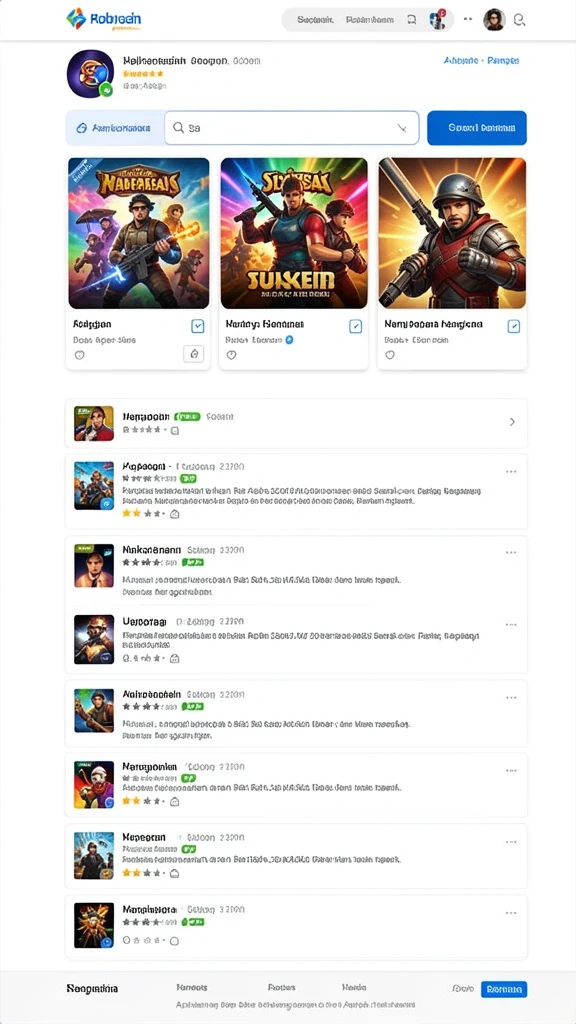Open the three-dot menu on the "Hepooan" row
The height and width of the screenshot is (1024, 576).
click(x=511, y=841)
